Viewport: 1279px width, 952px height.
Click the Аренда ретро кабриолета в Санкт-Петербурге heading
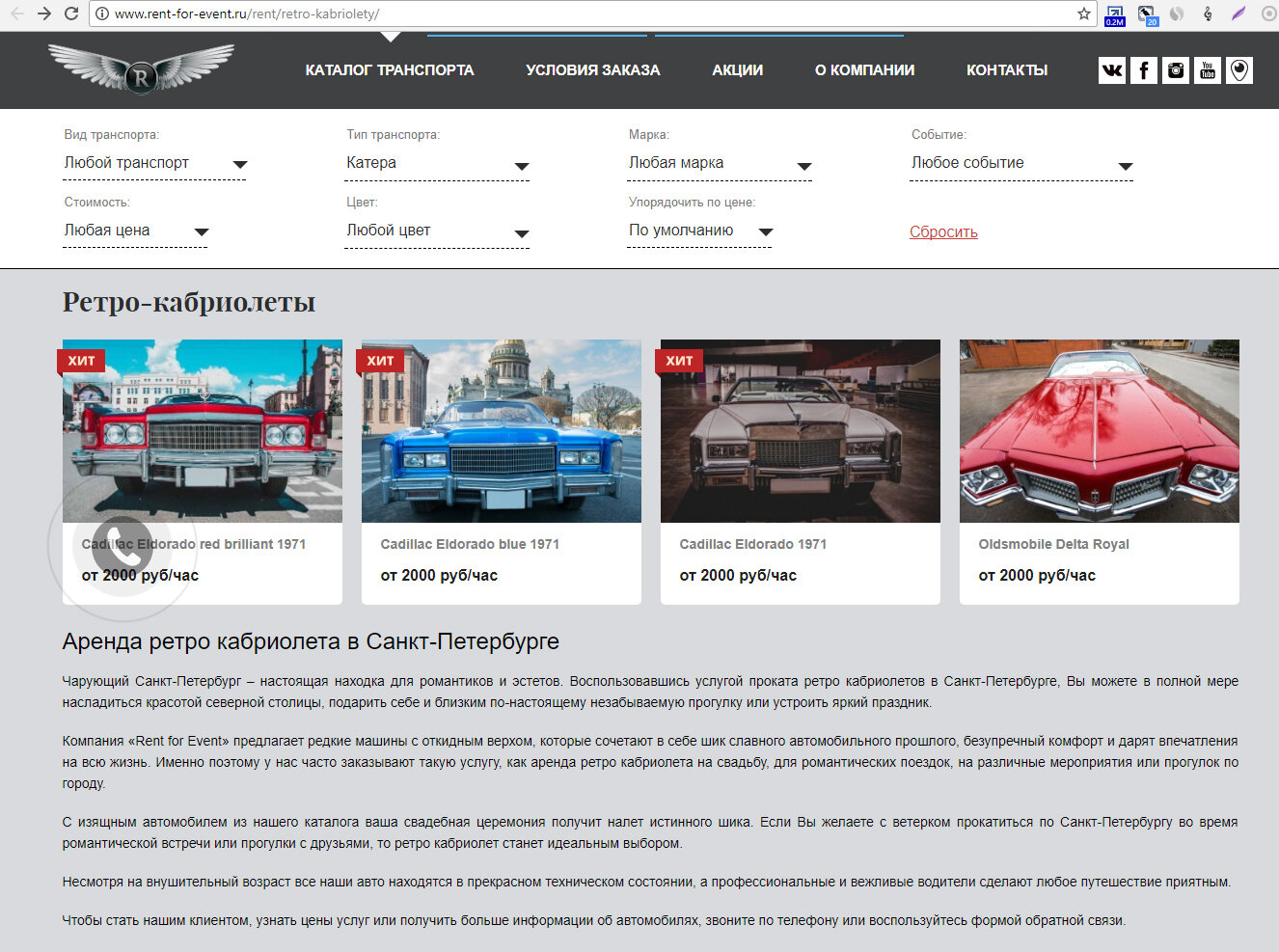311,641
